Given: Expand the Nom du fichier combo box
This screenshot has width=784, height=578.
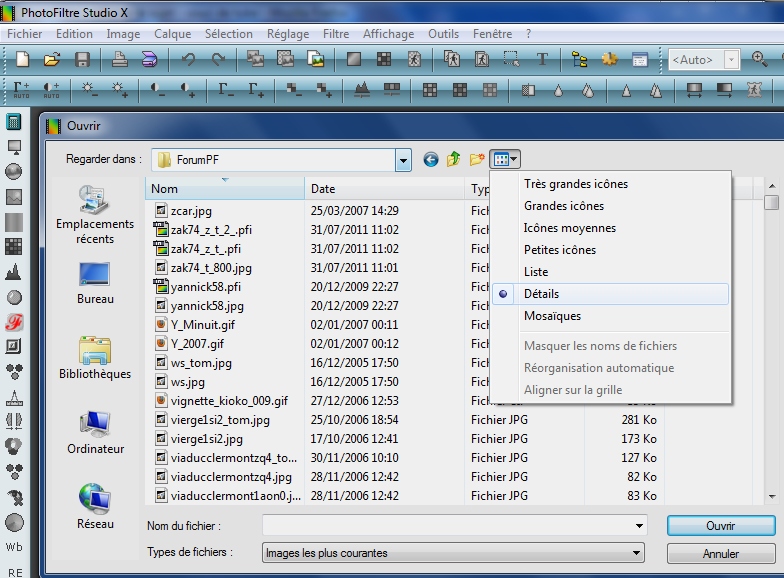Looking at the screenshot, I should click(639, 526).
